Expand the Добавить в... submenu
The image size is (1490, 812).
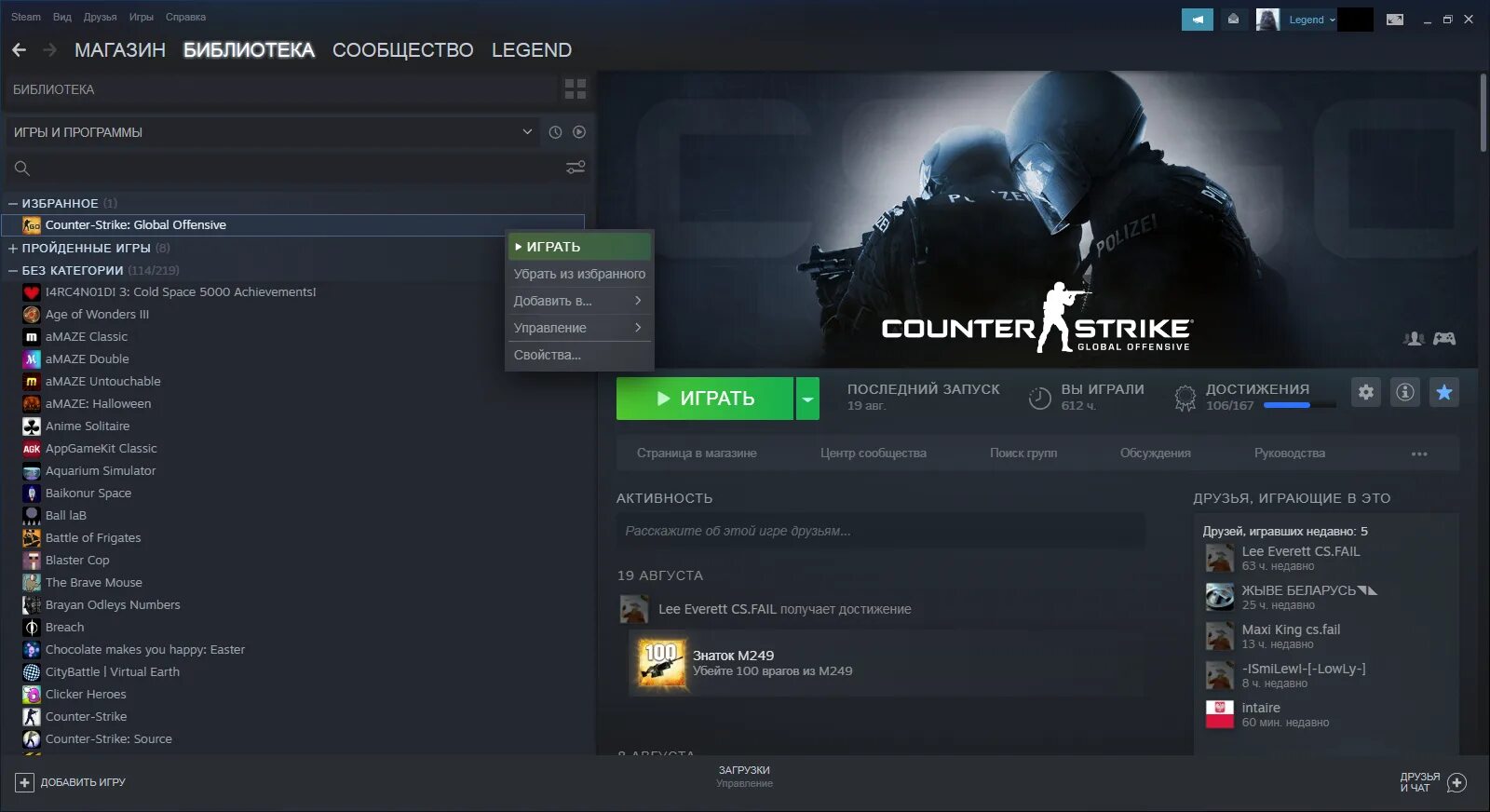pyautogui.click(x=579, y=301)
